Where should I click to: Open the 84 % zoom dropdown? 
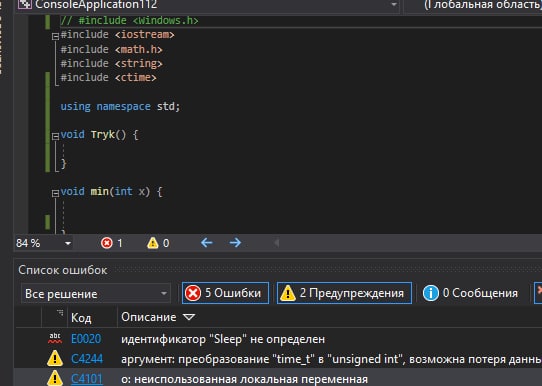(68, 244)
